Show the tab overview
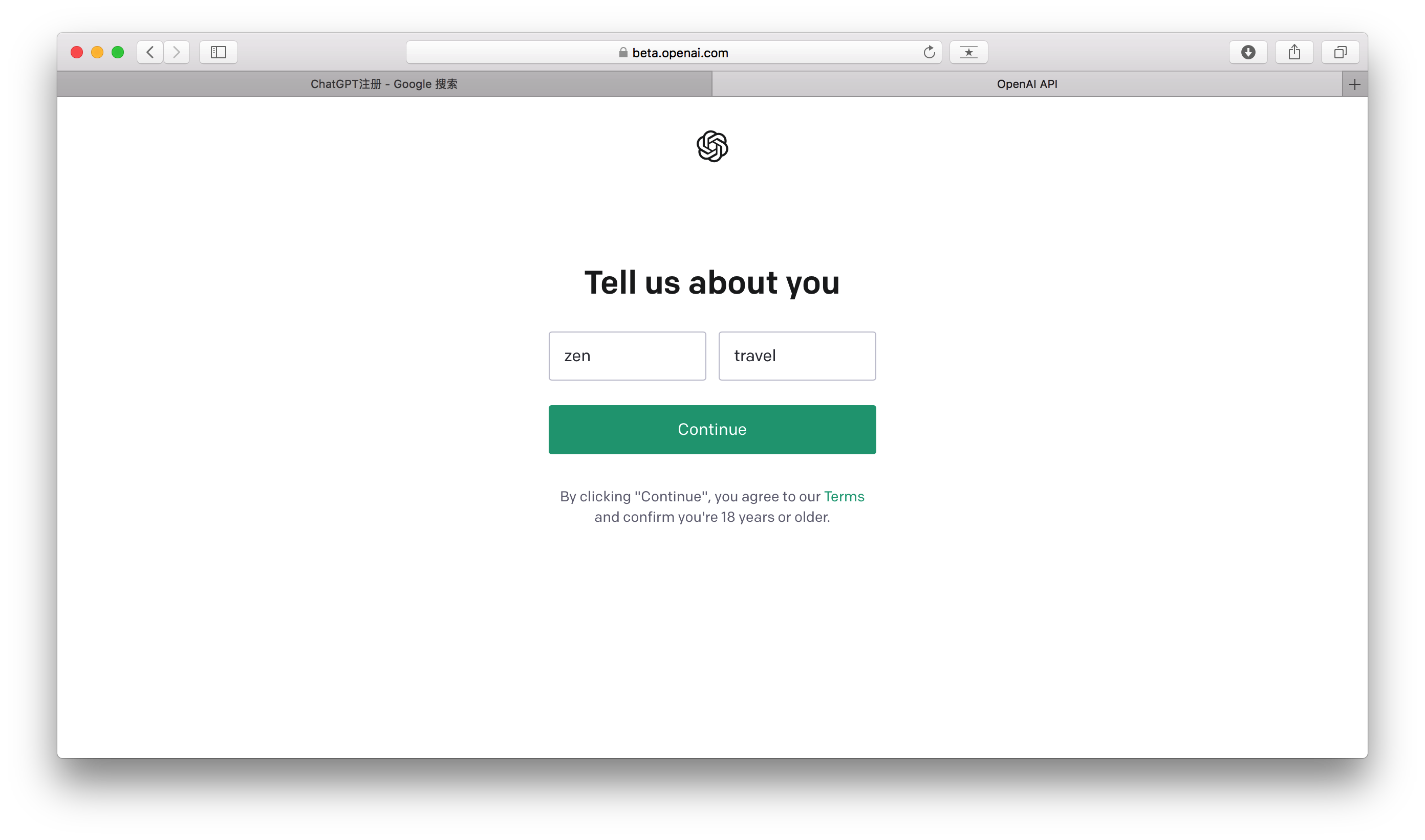 tap(1340, 52)
